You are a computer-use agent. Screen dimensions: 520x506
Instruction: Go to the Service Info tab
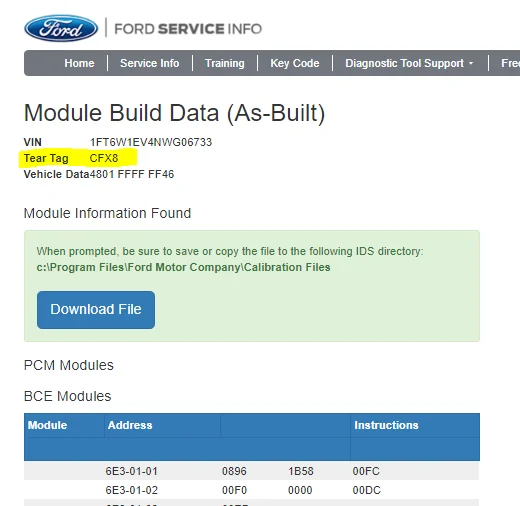click(150, 63)
